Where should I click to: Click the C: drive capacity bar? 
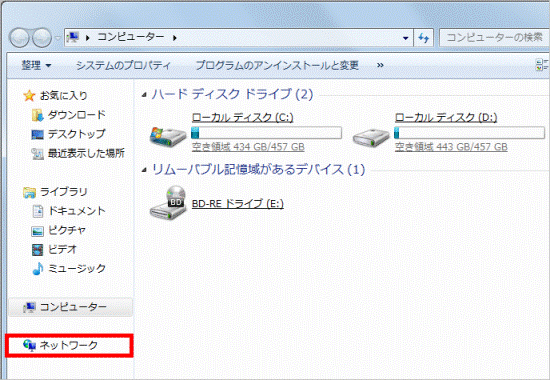(x=267, y=133)
